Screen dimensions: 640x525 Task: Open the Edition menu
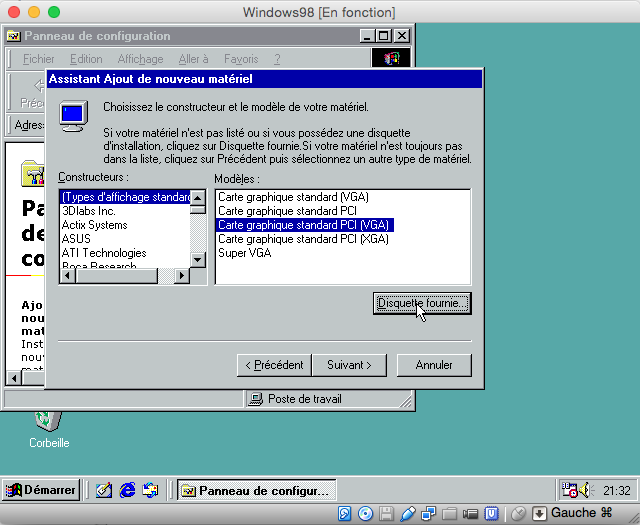(x=86, y=59)
